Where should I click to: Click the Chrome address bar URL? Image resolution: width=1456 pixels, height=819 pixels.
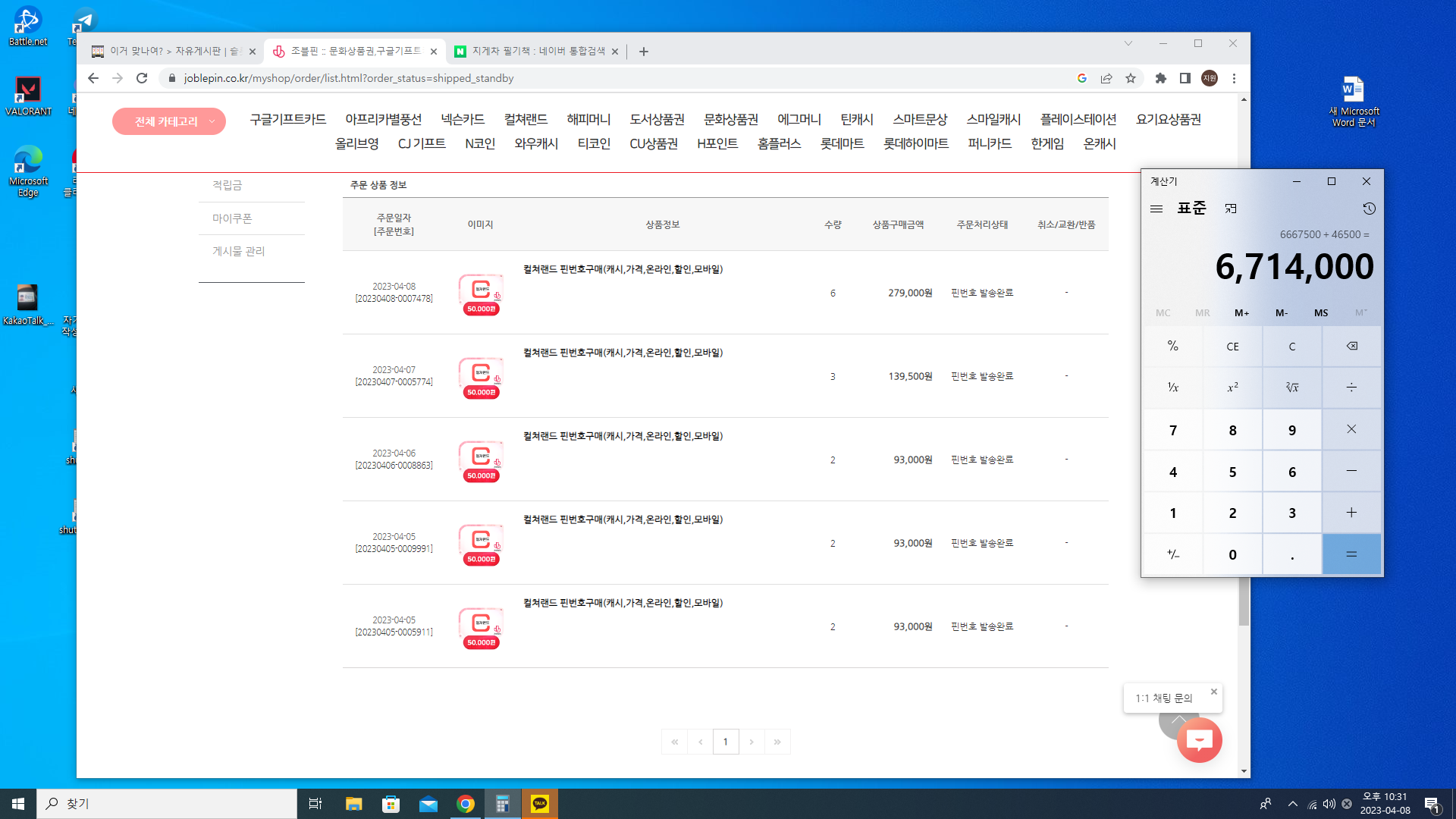349,78
